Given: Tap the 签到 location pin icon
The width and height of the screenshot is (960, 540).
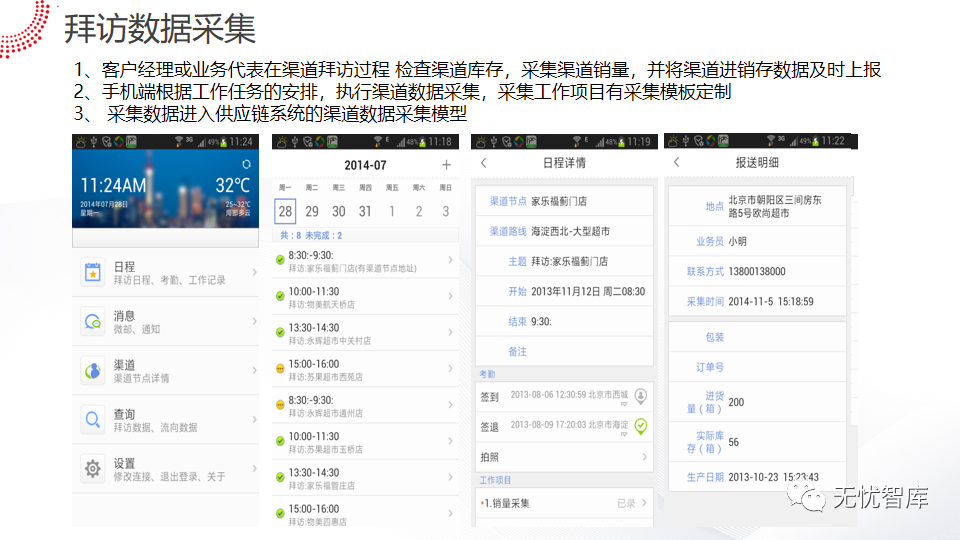Looking at the screenshot, I should point(640,396).
